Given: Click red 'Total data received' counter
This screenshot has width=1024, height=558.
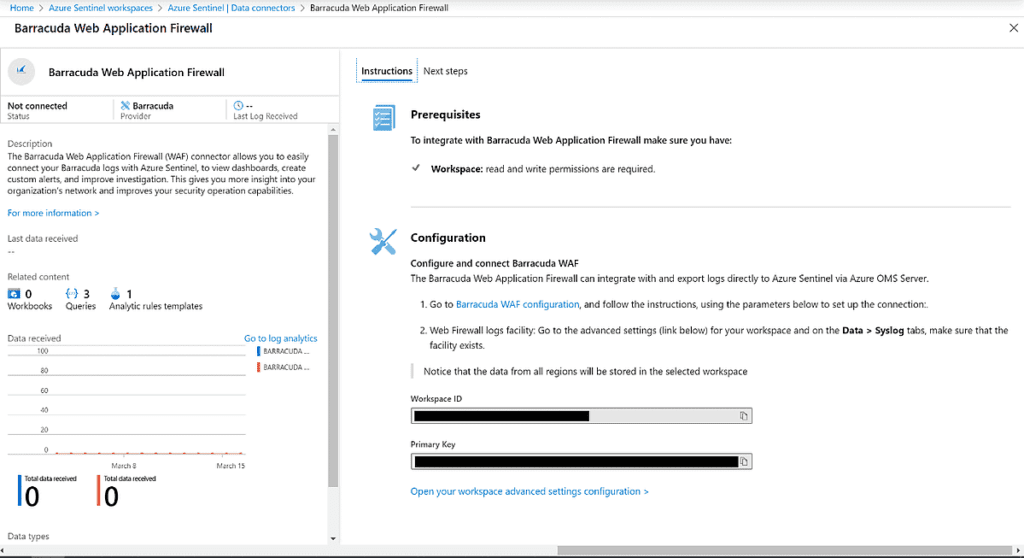Looking at the screenshot, I should pyautogui.click(x=127, y=491).
